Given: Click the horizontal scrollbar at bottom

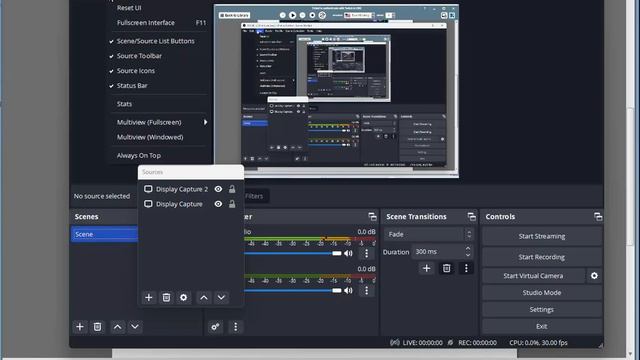Looking at the screenshot, I should tap(314, 353).
